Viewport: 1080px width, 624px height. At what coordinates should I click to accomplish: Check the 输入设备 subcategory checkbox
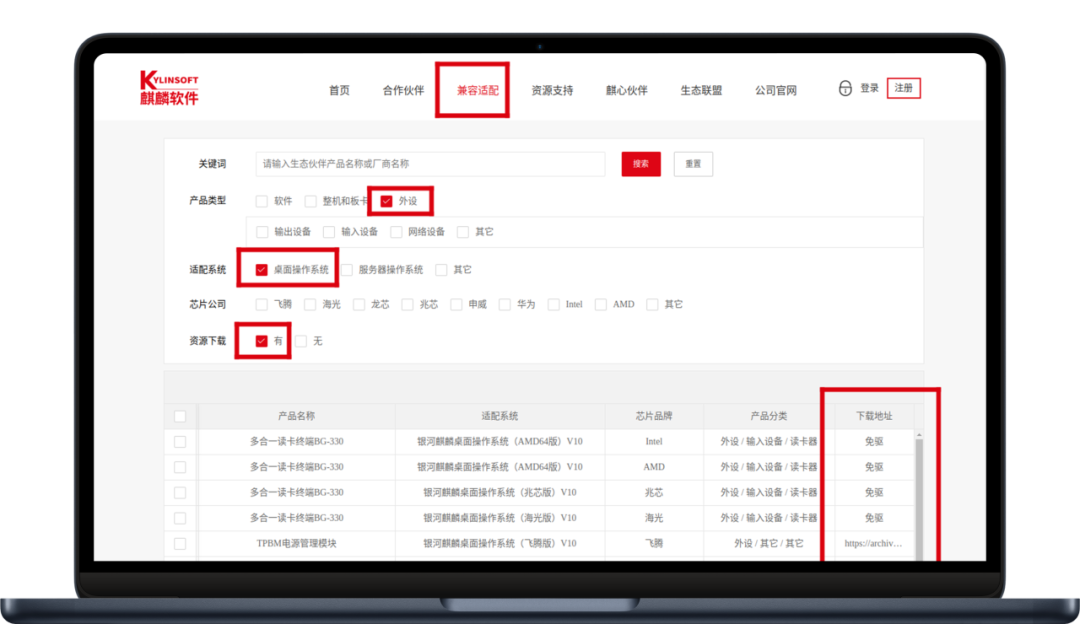[x=329, y=232]
